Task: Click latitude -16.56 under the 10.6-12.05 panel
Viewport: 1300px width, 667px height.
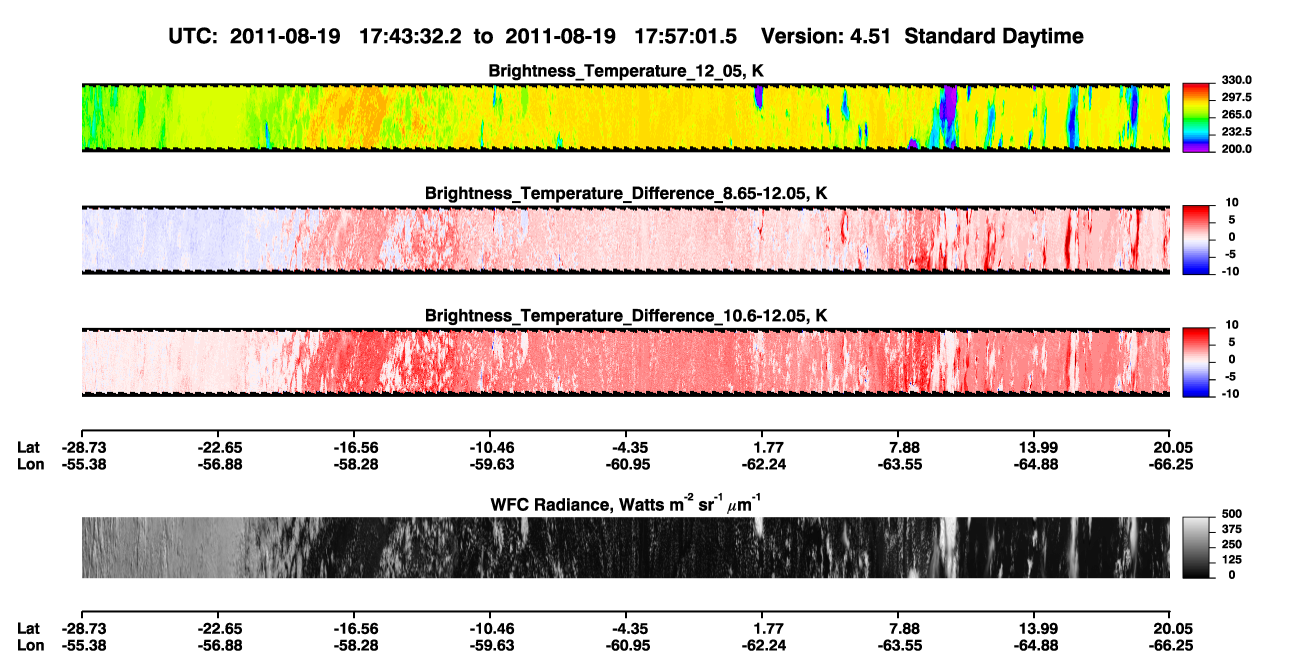Action: coord(356,446)
